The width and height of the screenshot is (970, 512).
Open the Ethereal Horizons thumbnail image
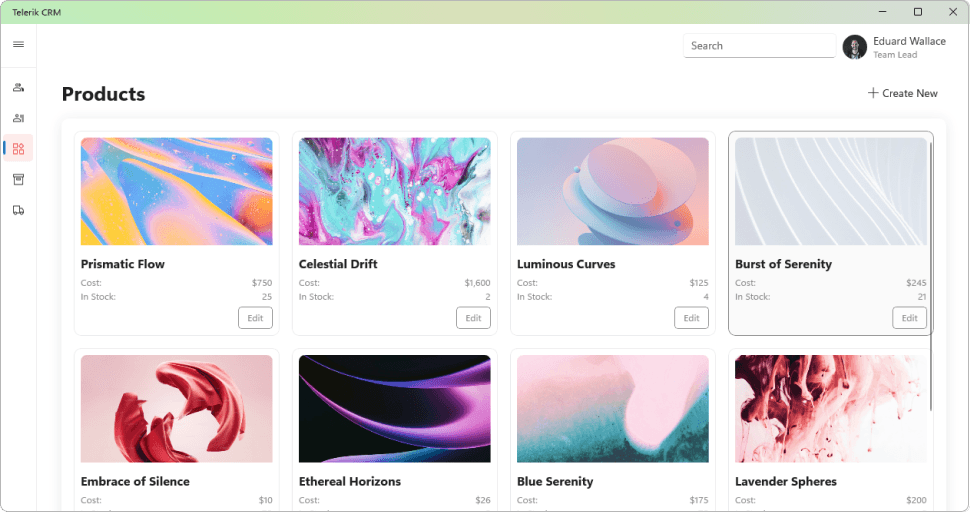point(395,409)
